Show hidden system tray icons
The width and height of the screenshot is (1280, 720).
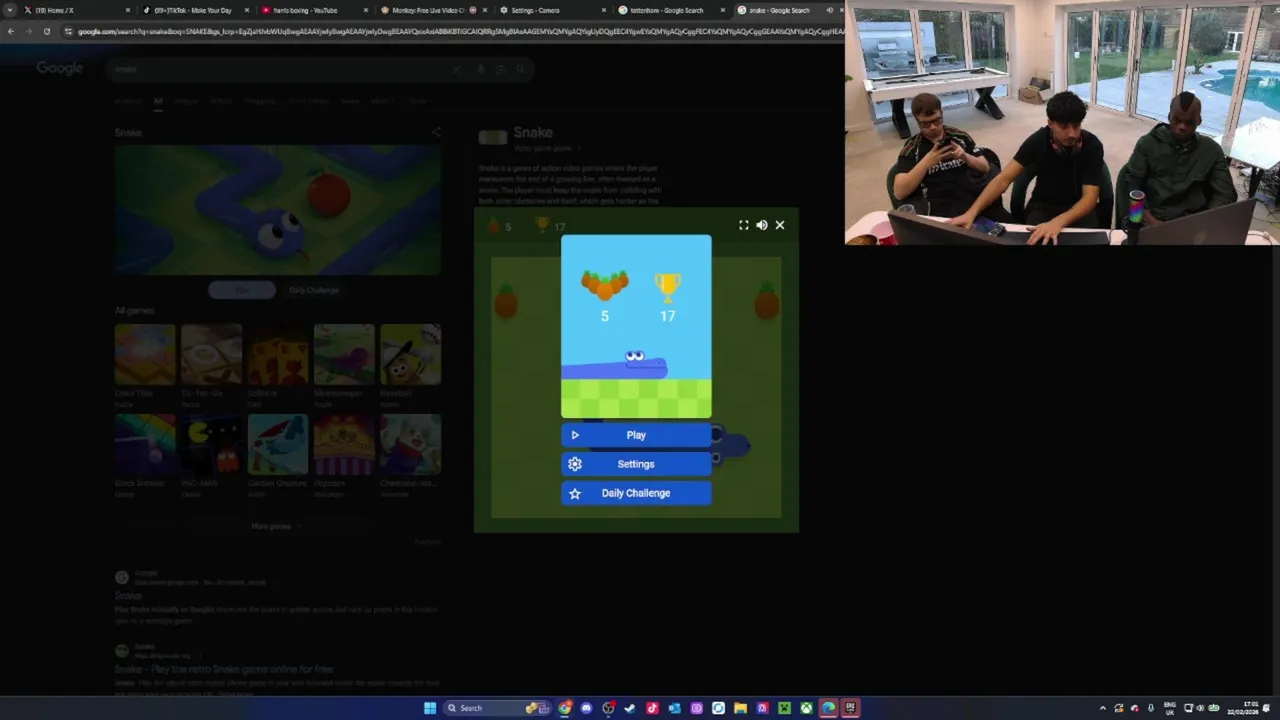tap(1103, 708)
